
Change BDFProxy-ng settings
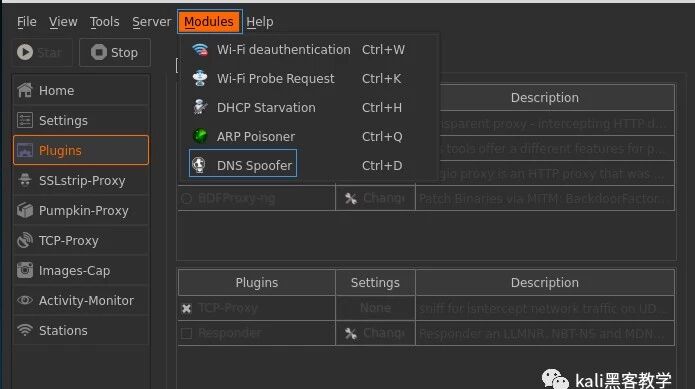point(375,198)
